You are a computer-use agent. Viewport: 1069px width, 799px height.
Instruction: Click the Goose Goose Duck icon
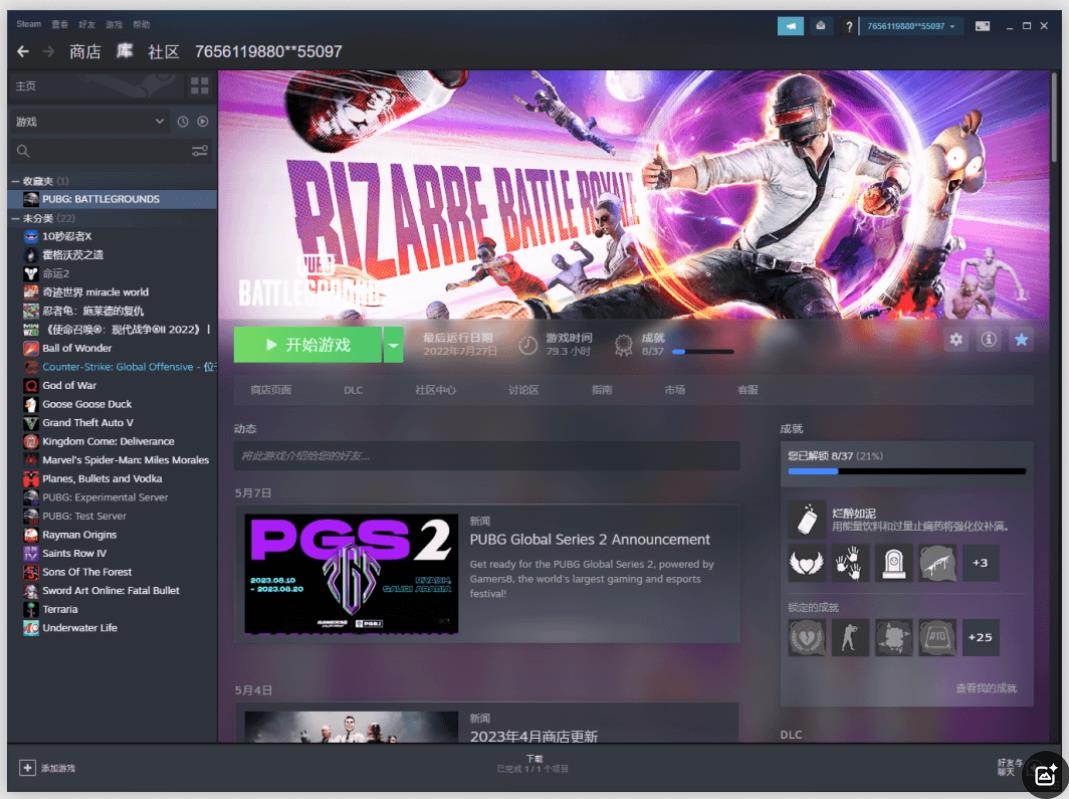point(31,404)
